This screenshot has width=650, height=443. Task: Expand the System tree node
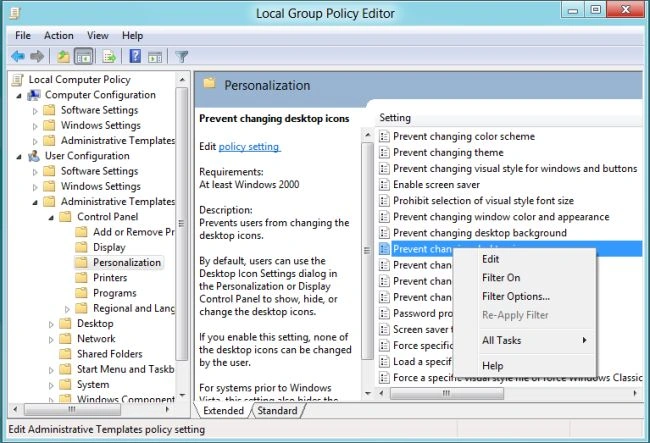51,385
